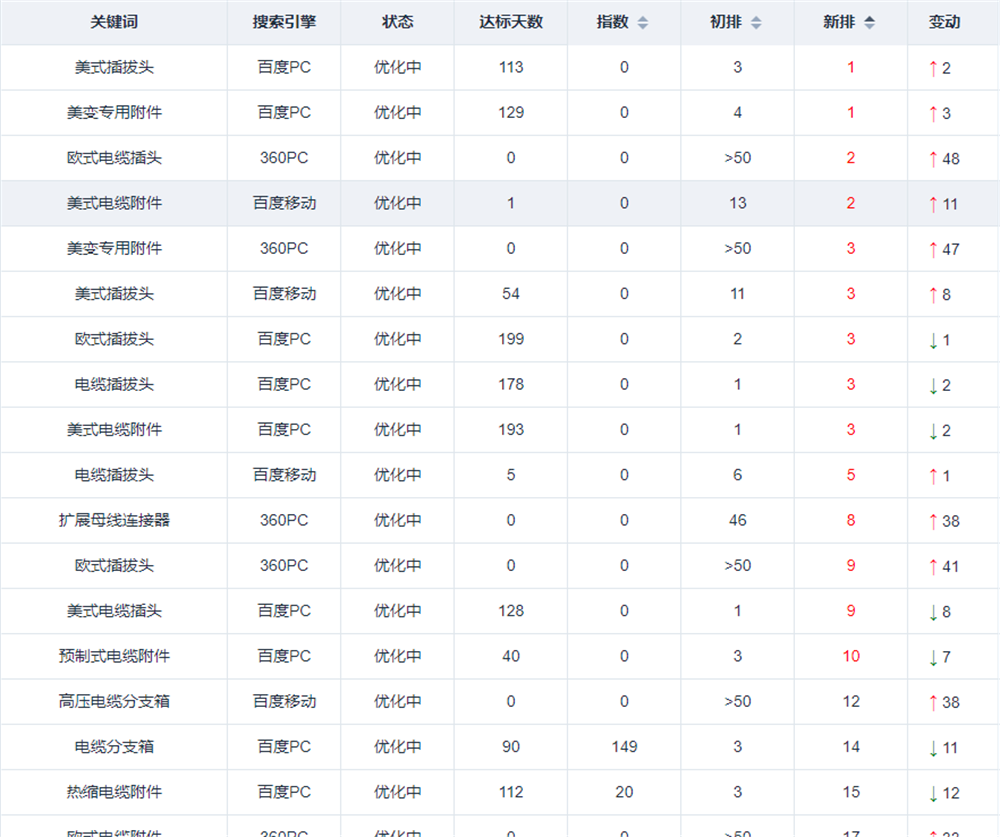1000x837 pixels.
Task: Click 360PC in the 扩展母线连接器 row
Action: pos(284,520)
